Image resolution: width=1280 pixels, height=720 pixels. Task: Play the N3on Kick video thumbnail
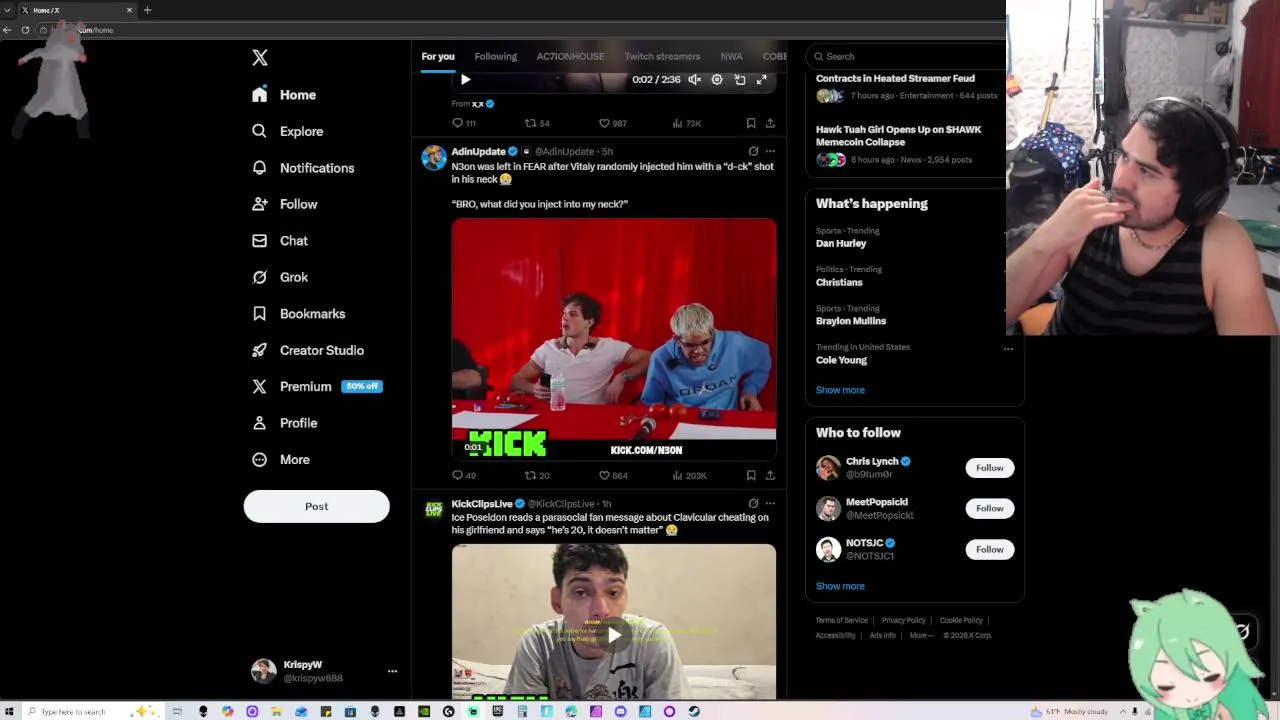coord(613,340)
